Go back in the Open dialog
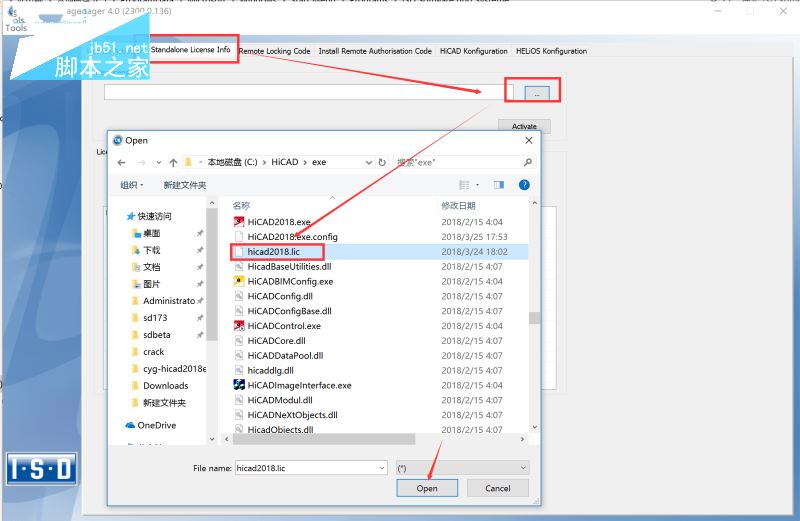800x521 pixels. (x=121, y=162)
